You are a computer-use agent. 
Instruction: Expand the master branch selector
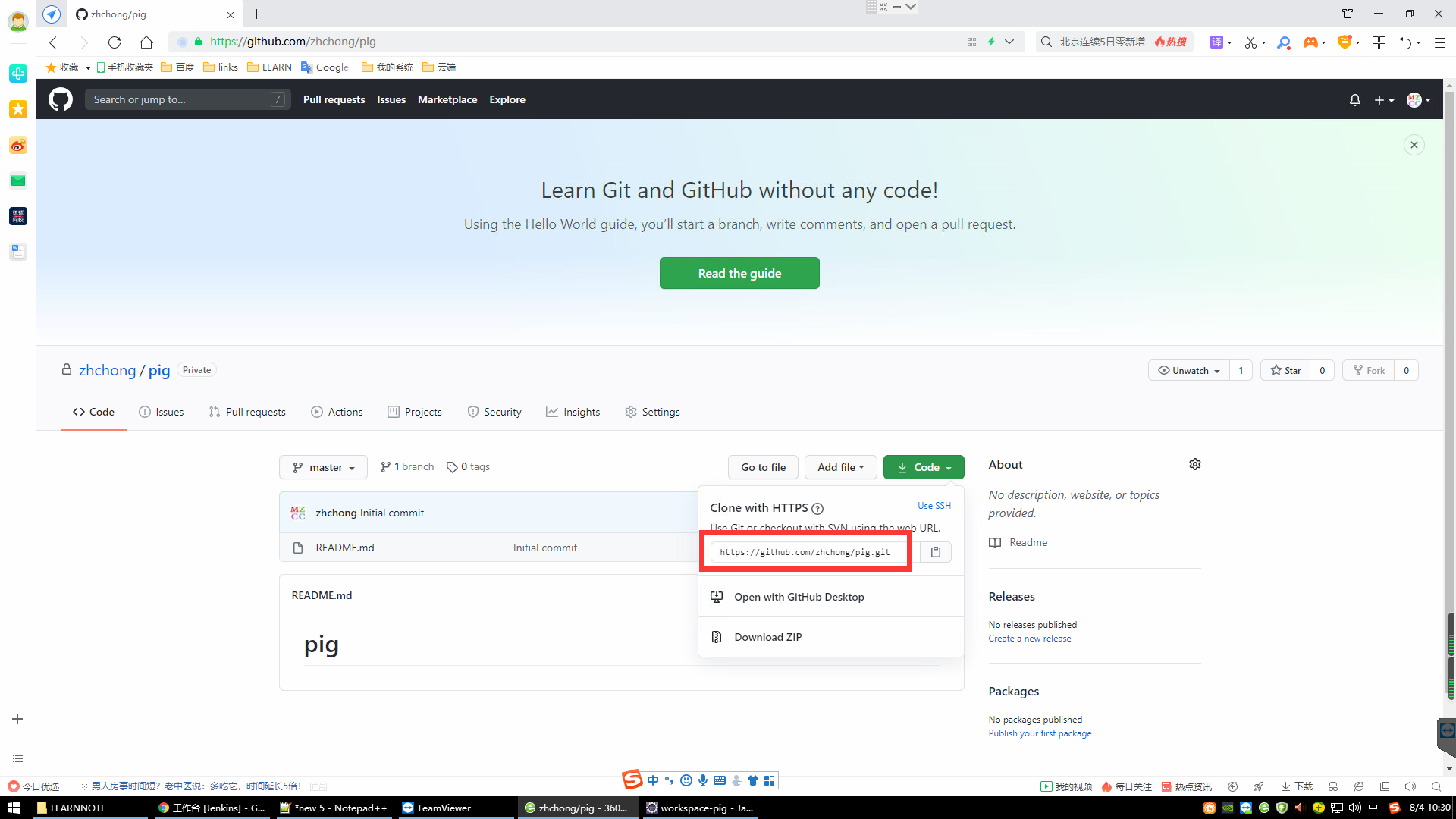323,467
